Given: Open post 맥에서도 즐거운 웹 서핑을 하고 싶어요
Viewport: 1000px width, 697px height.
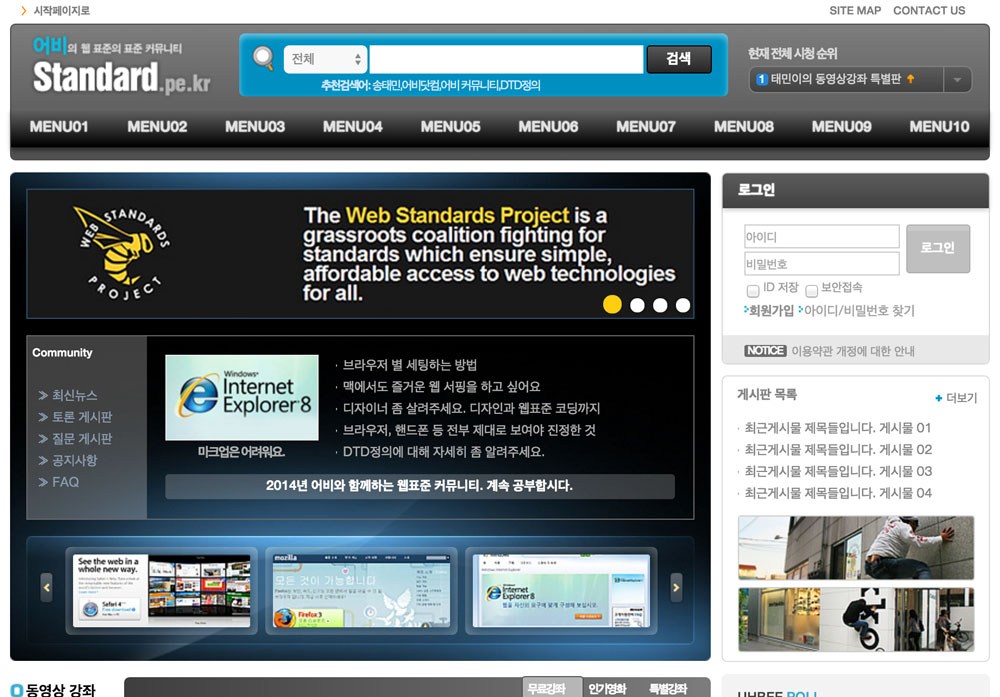Looking at the screenshot, I should tap(441, 386).
